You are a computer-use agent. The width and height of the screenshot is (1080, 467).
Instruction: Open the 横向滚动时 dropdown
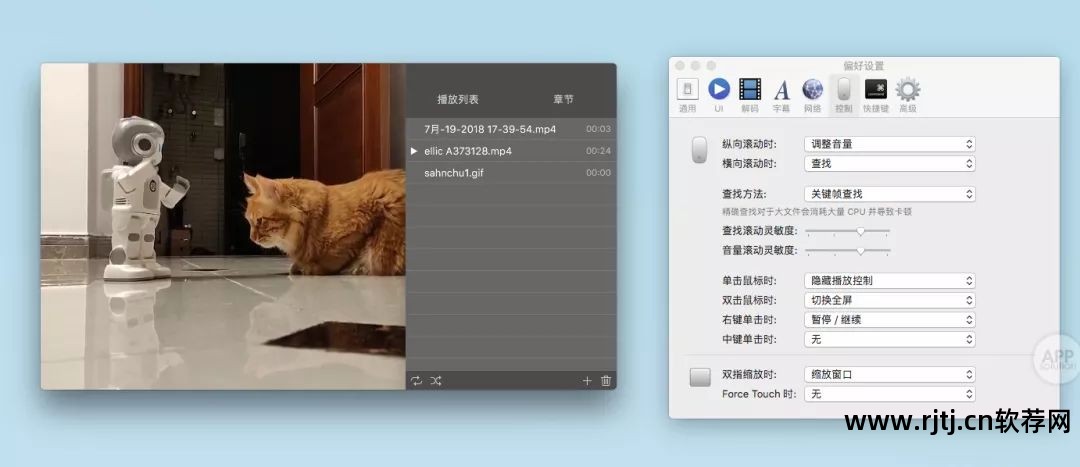tap(890, 163)
